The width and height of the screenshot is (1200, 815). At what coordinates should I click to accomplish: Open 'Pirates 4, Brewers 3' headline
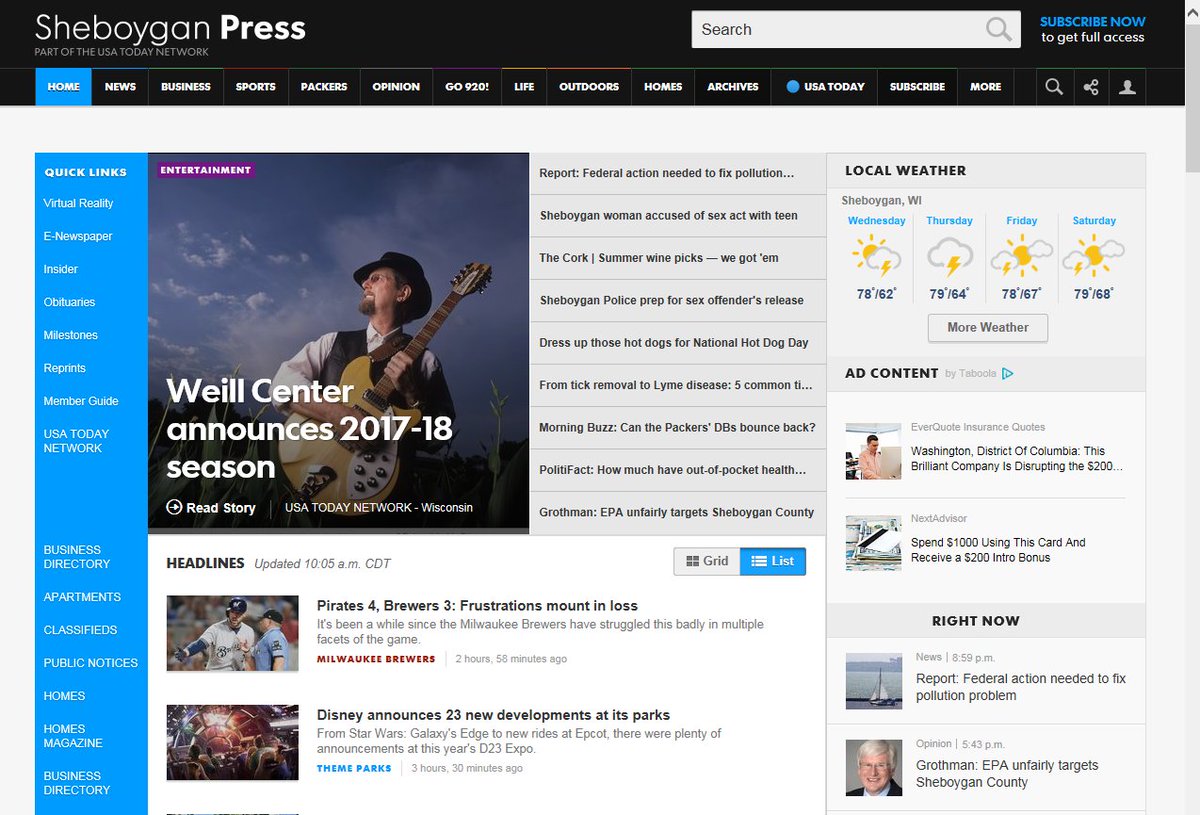coord(477,606)
